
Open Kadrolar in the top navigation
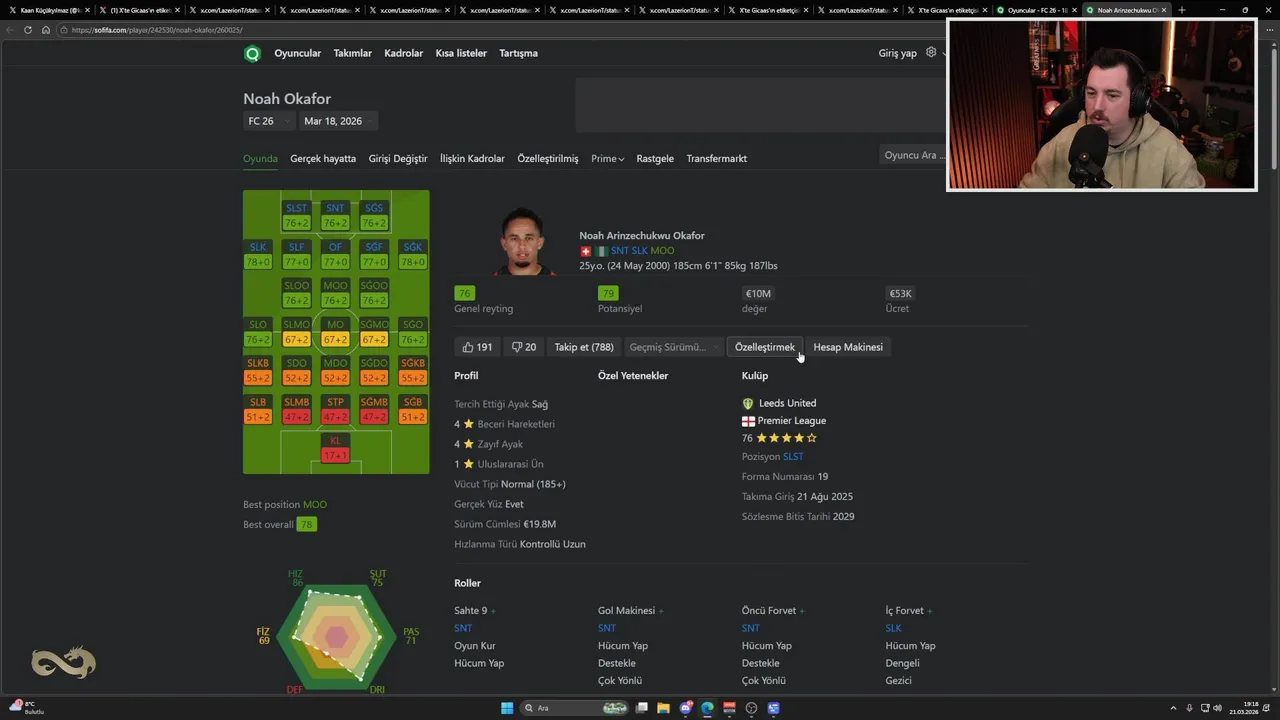404,53
